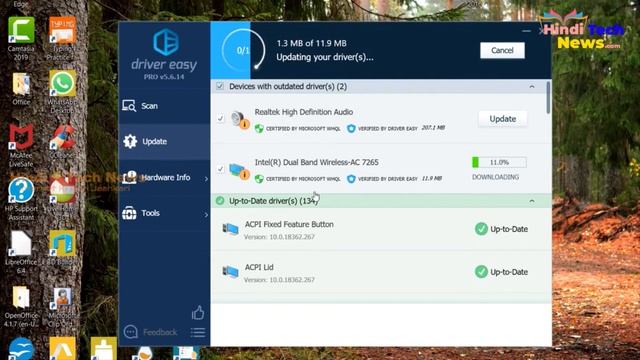Viewport: 640px width, 360px height.
Task: Open the Office folder on desktop
Action: click(21, 90)
